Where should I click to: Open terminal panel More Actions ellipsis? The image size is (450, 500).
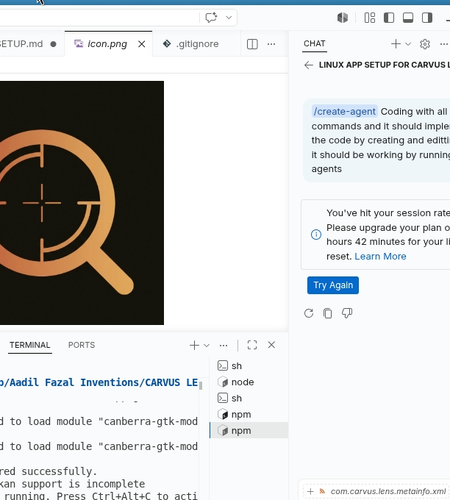coord(224,345)
